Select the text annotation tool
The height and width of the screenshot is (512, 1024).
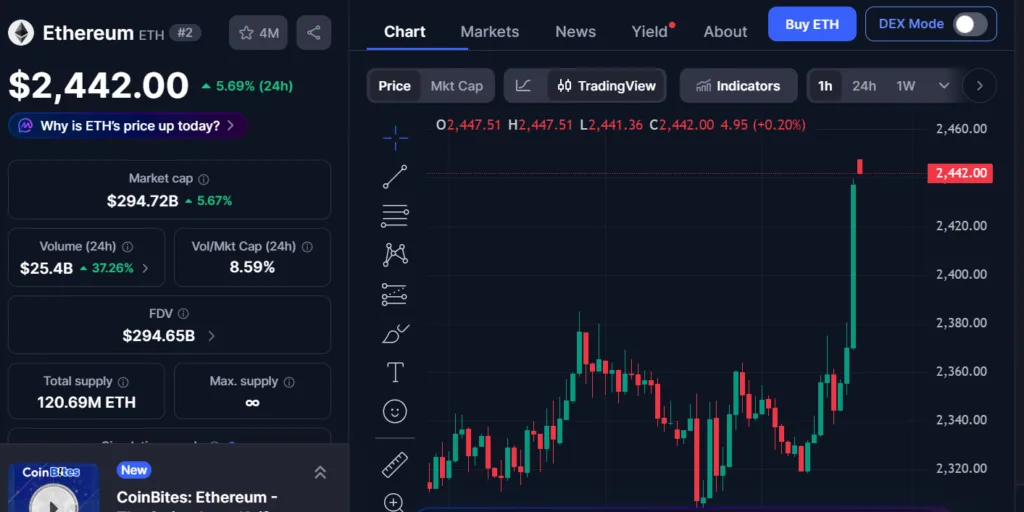[x=395, y=372]
